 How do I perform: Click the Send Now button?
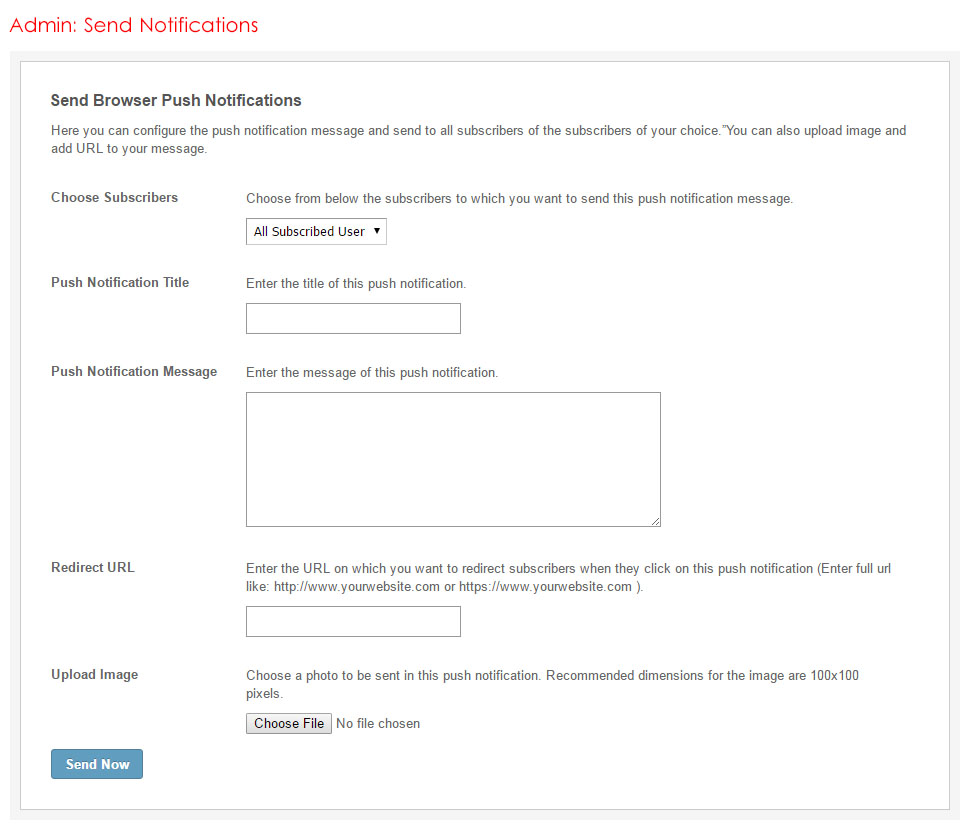point(97,764)
